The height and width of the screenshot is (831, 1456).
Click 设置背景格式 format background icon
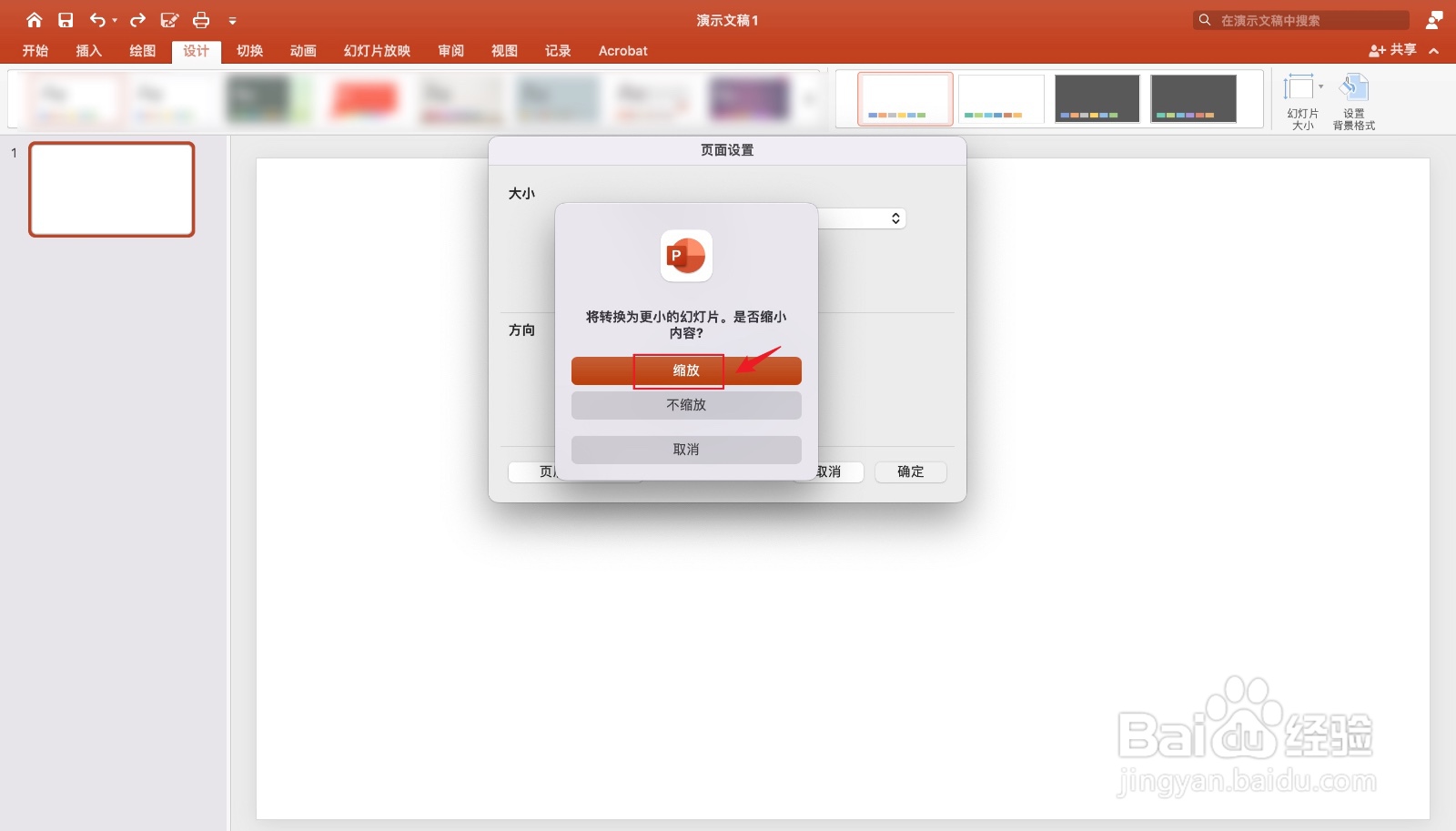point(1354,101)
